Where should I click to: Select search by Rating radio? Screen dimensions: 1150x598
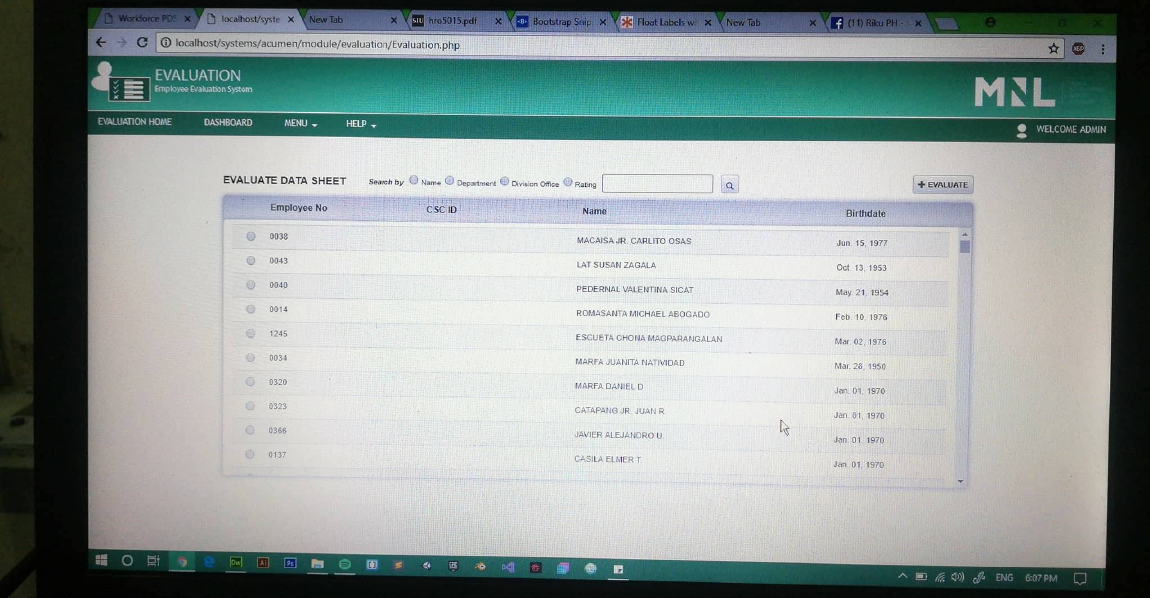[x=568, y=182]
